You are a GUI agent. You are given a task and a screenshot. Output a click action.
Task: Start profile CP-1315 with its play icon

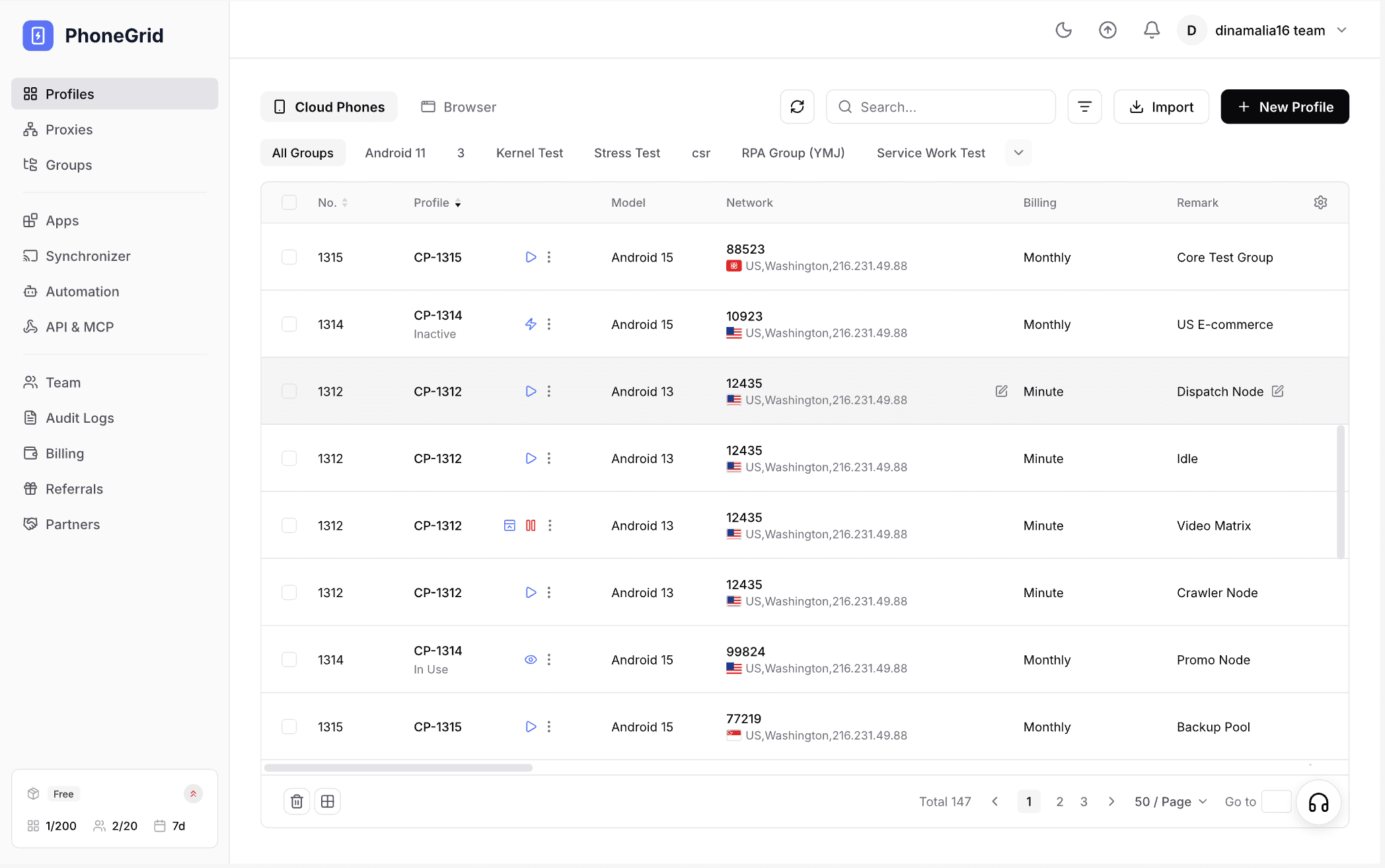[531, 257]
